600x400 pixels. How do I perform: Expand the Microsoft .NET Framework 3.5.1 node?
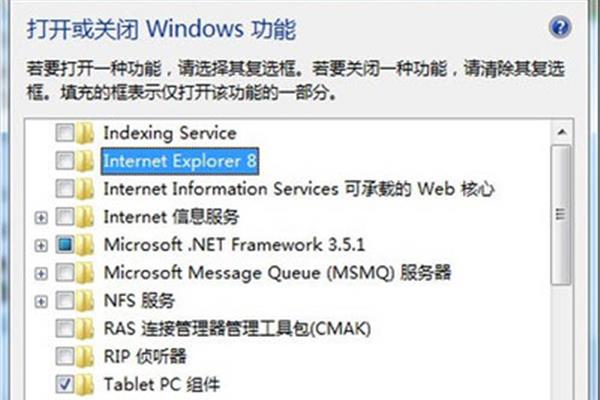(41, 246)
